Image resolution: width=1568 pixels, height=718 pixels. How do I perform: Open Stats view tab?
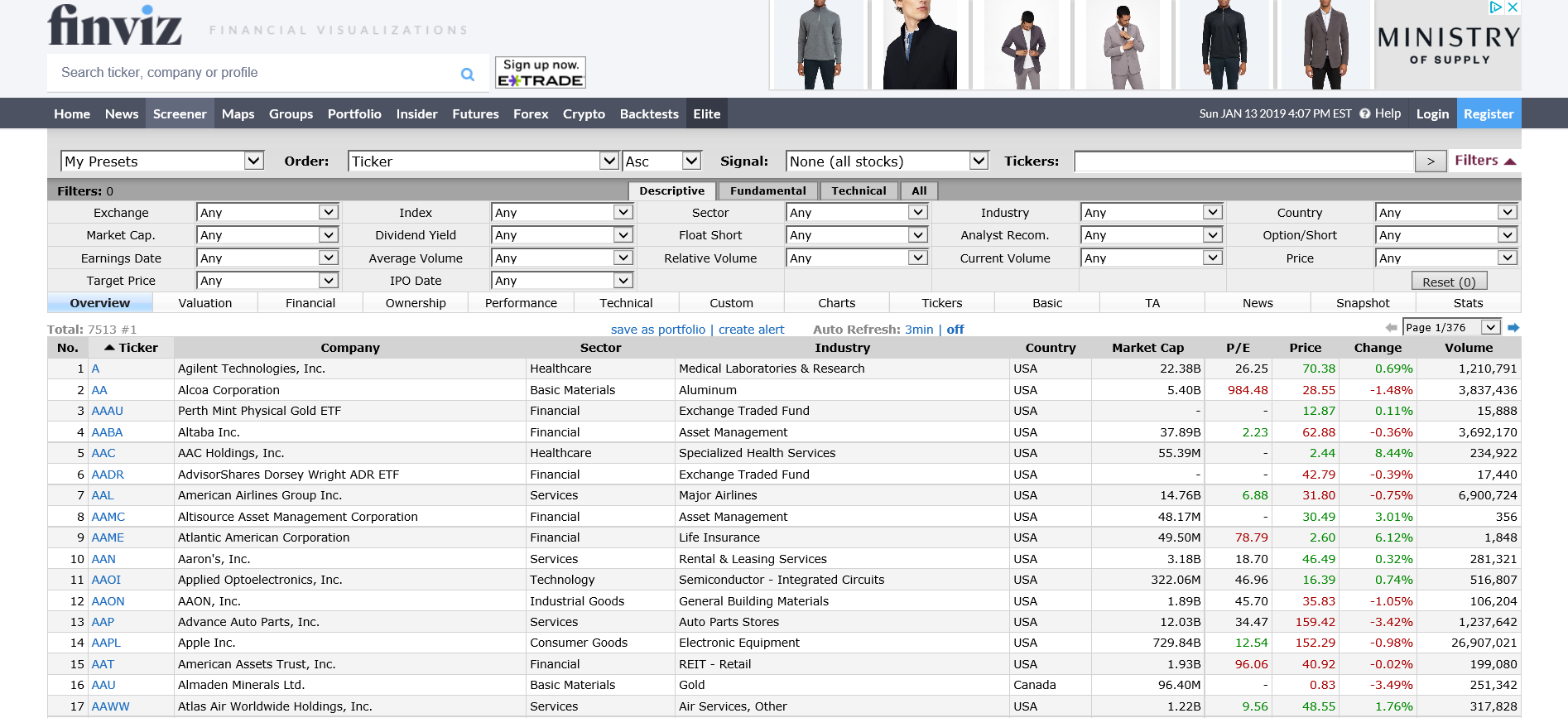click(1468, 303)
